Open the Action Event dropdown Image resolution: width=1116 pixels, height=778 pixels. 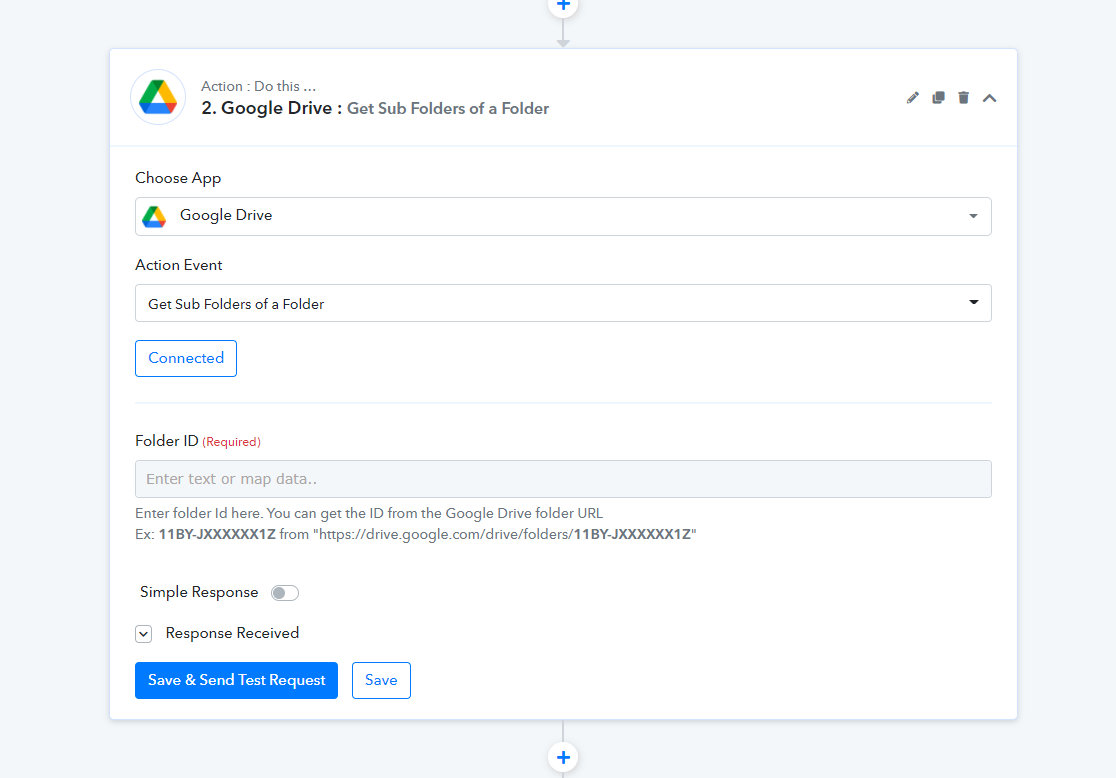coord(563,303)
